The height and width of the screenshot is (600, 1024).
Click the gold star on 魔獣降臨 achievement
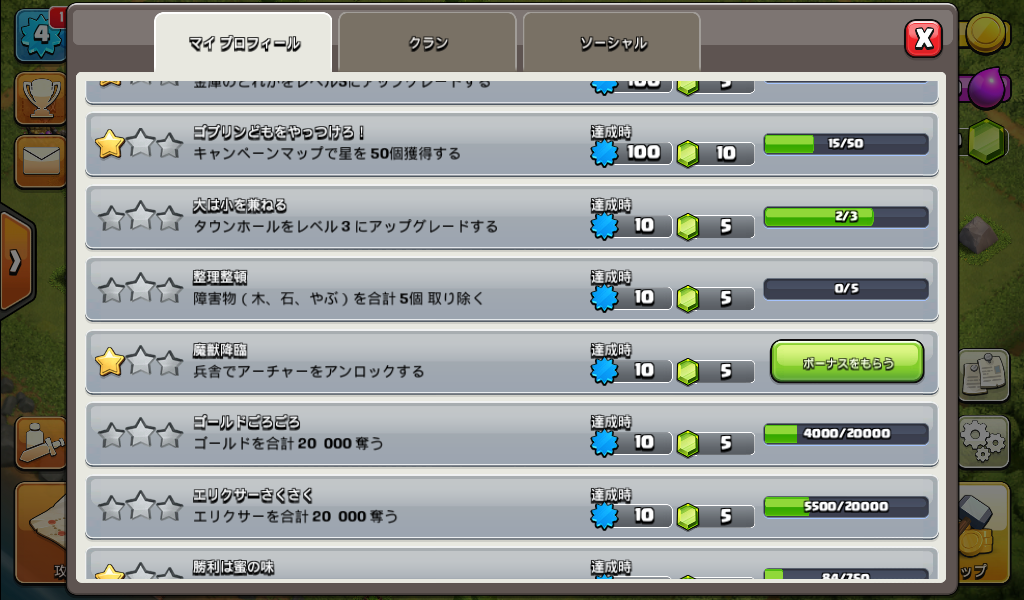click(x=110, y=362)
